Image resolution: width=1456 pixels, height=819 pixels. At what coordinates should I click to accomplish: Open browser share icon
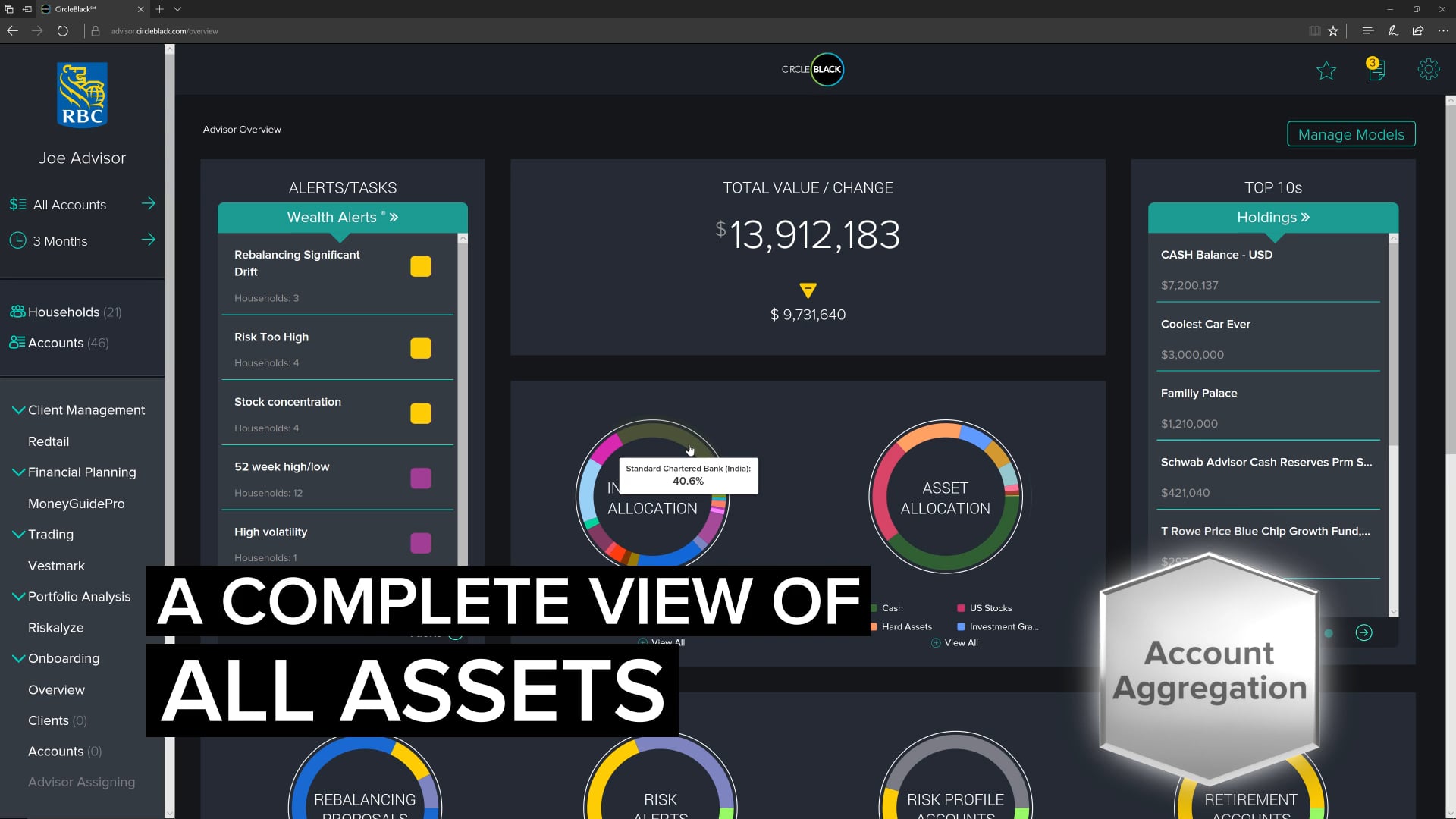coord(1417,31)
